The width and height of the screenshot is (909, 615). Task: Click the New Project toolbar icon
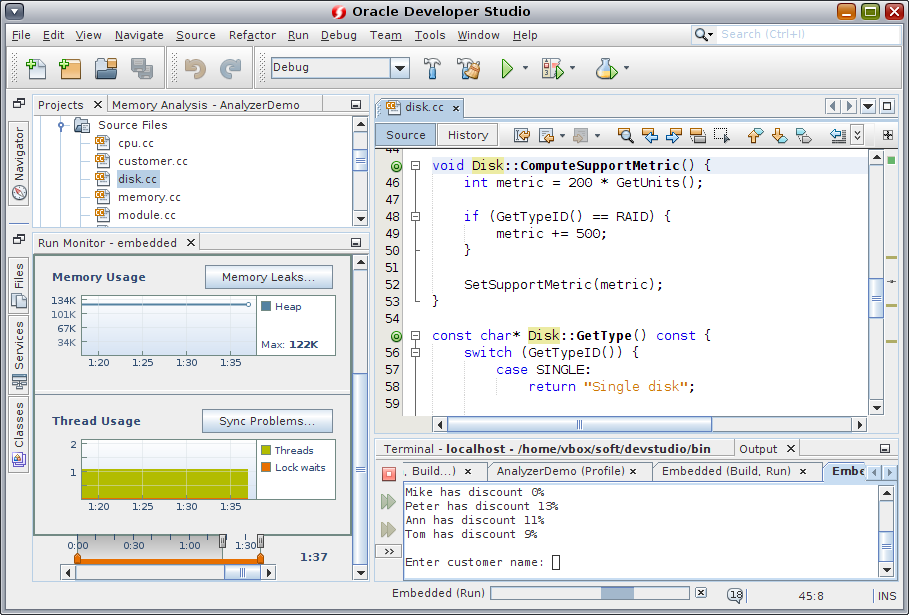click(x=70, y=68)
